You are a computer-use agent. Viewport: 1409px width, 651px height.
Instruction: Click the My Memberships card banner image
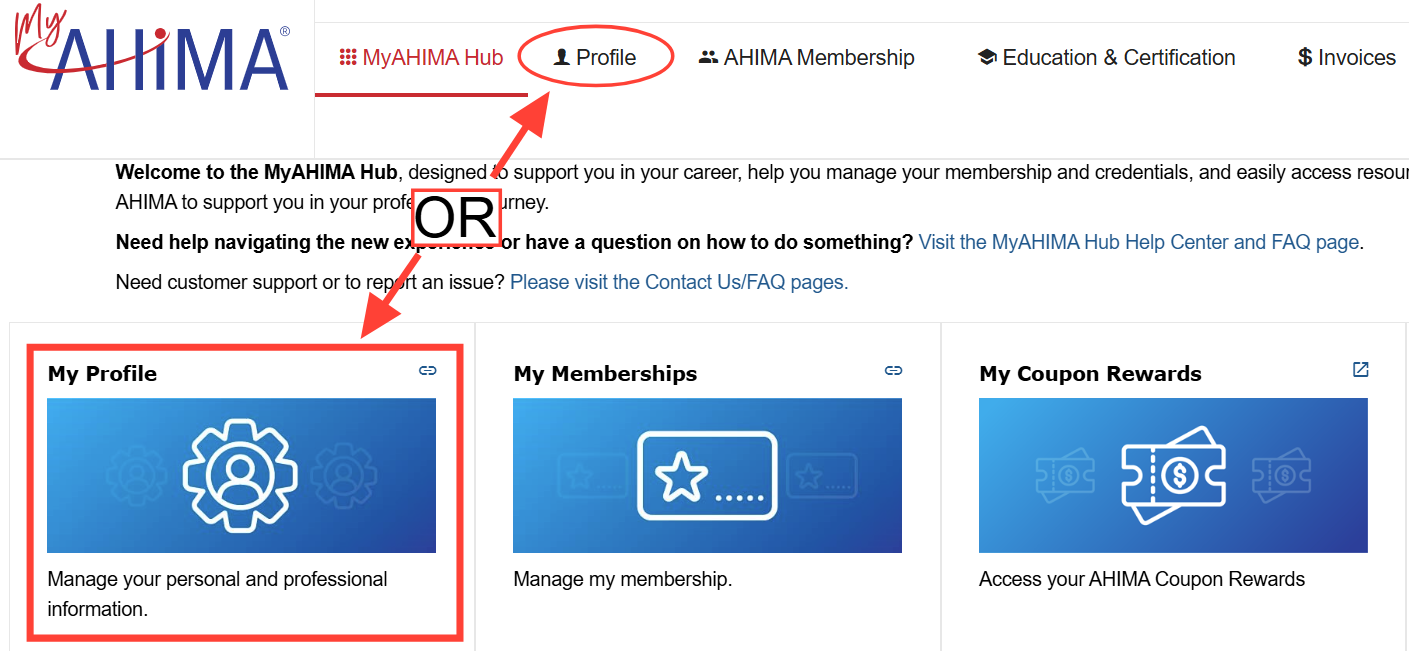707,475
